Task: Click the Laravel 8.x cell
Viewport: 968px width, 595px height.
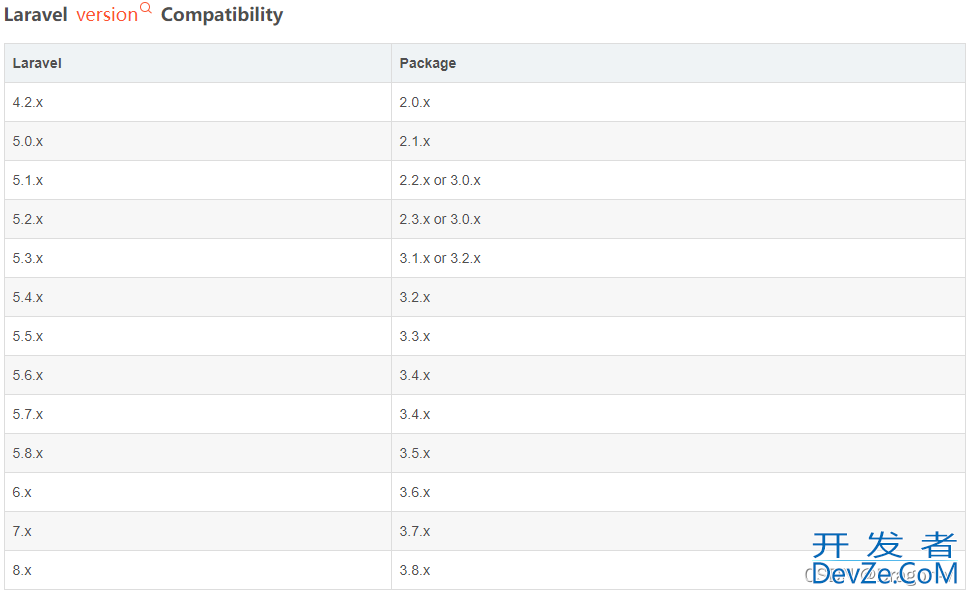Action: [x=22, y=570]
